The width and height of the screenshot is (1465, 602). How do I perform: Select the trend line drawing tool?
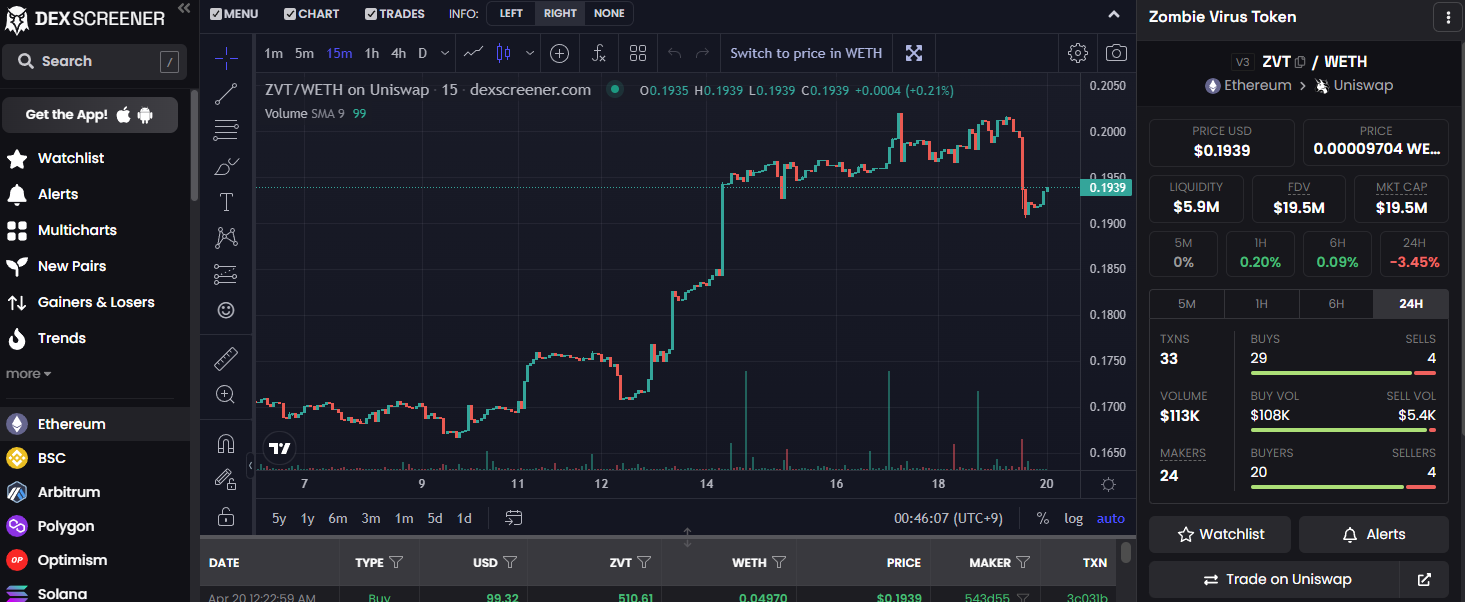pyautogui.click(x=226, y=94)
